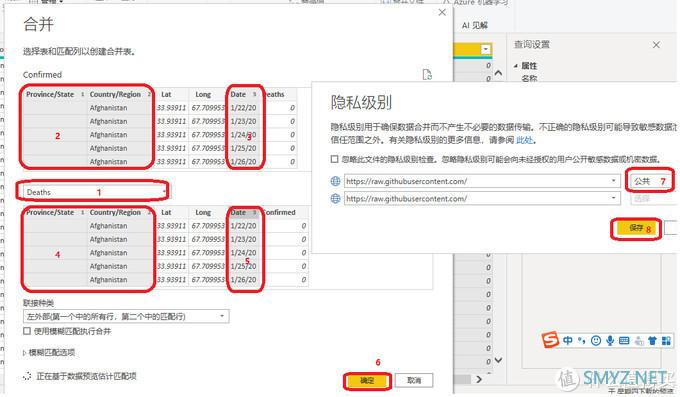Open the Sogou toolbox grid icon
Image resolution: width=680 pixels, height=397 pixels.
pyautogui.click(x=667, y=341)
